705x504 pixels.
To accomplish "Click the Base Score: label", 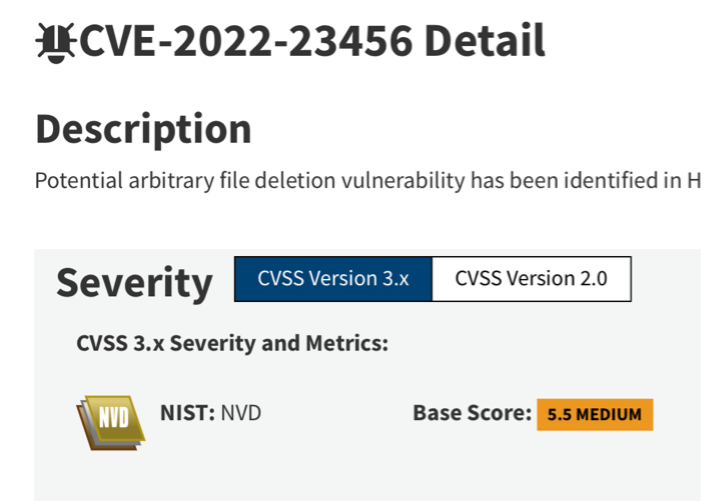I will (471, 412).
